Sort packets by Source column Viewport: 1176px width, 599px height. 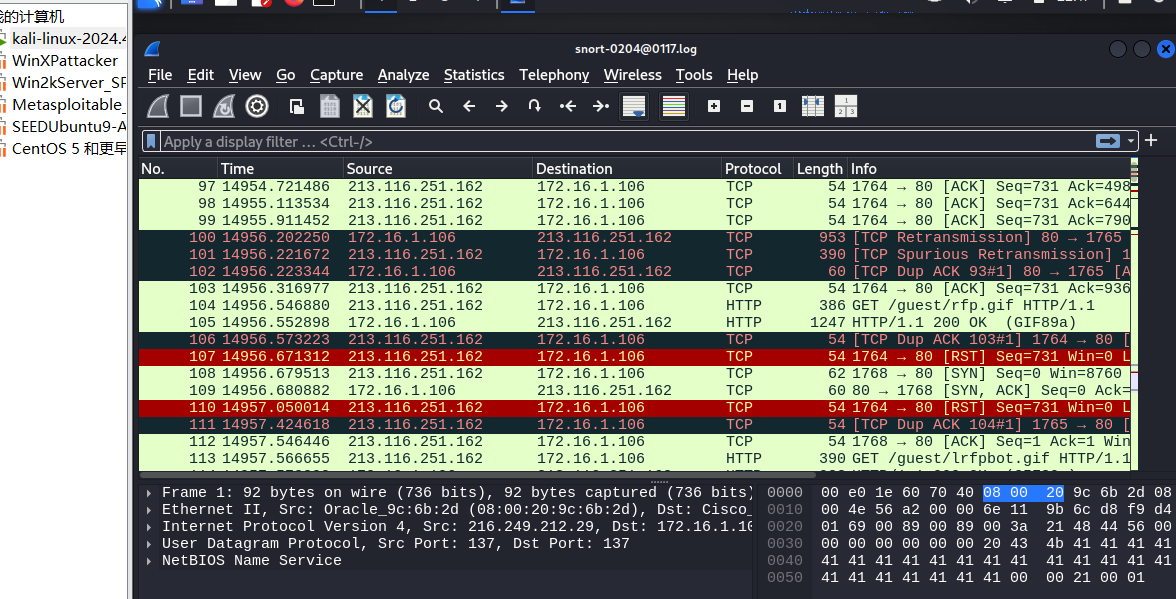pyautogui.click(x=438, y=169)
